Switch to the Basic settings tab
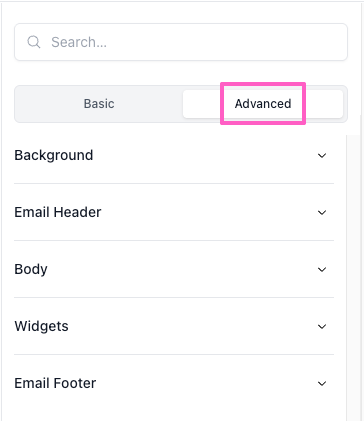The width and height of the screenshot is (364, 421). click(99, 104)
